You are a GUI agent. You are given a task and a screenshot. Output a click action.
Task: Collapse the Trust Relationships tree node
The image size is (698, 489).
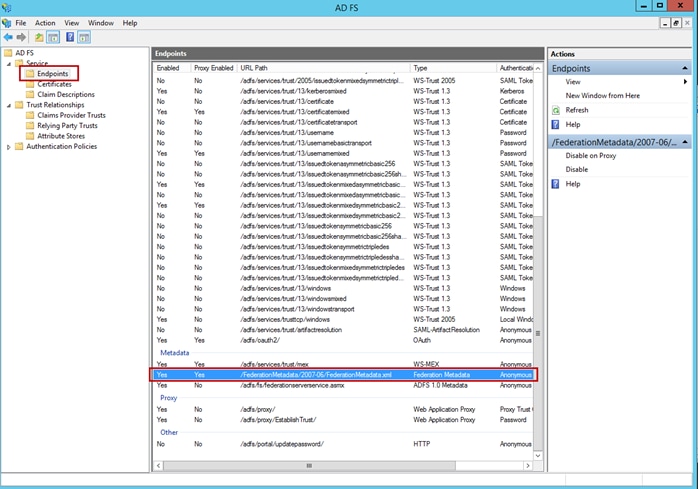point(8,105)
